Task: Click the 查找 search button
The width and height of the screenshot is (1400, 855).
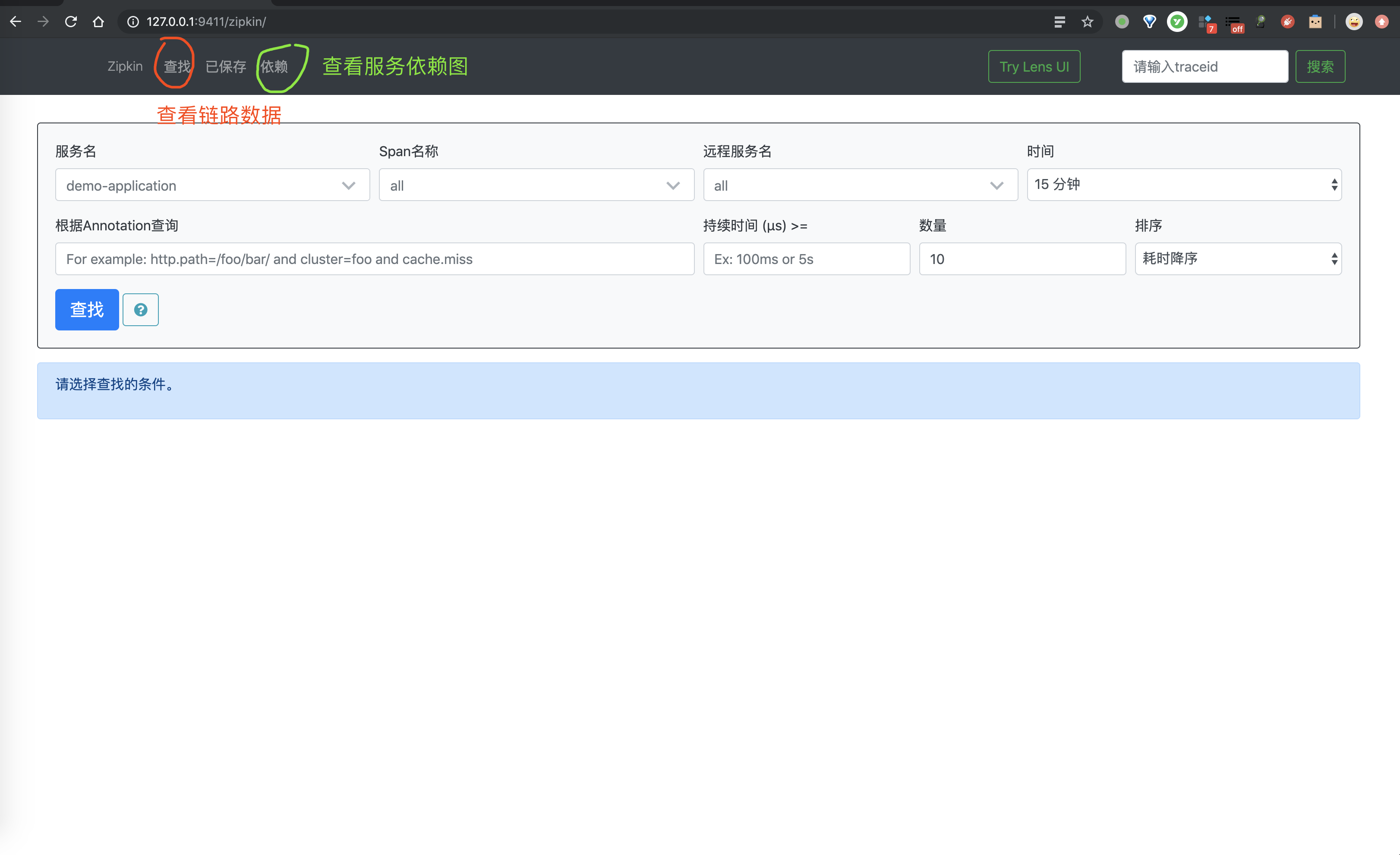Action: pos(87,309)
